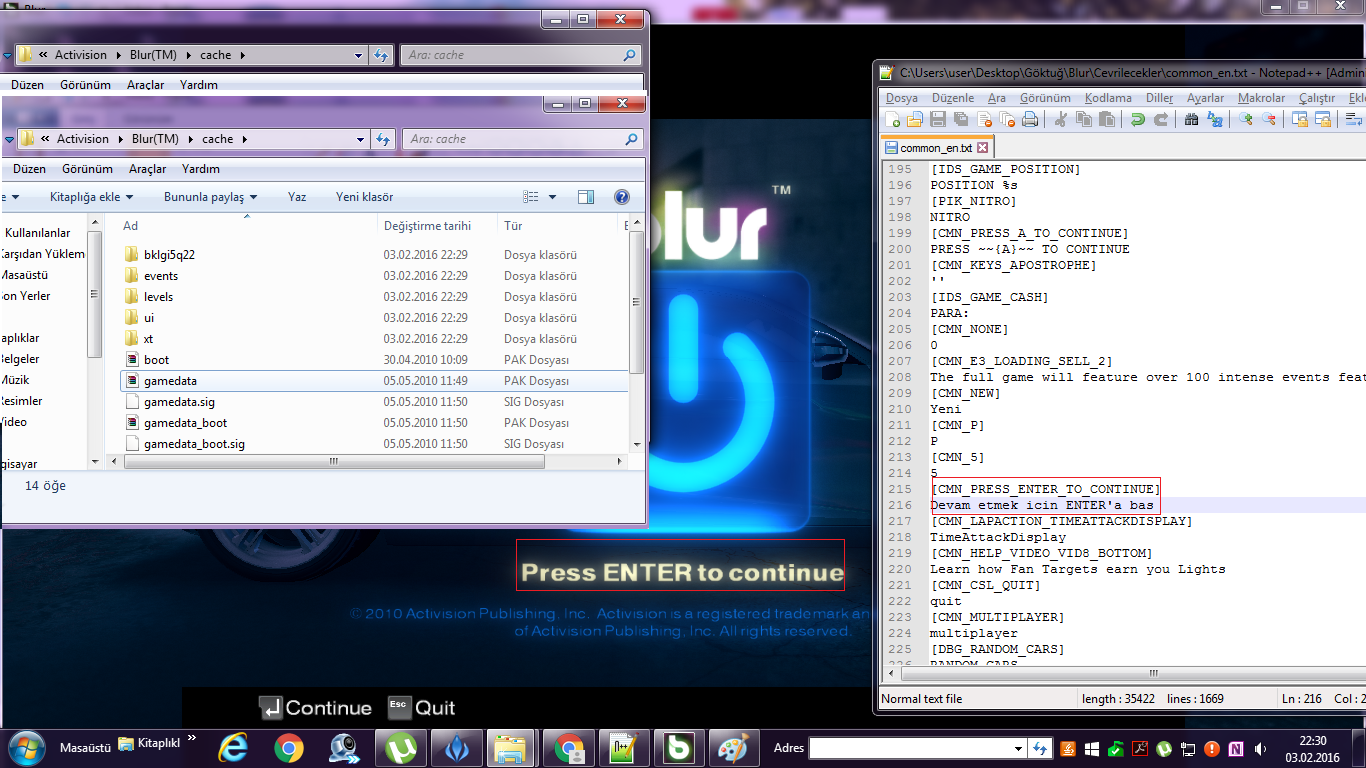Select the common_en.txt document tab
Viewport: 1366px width, 768px height.
pos(936,147)
